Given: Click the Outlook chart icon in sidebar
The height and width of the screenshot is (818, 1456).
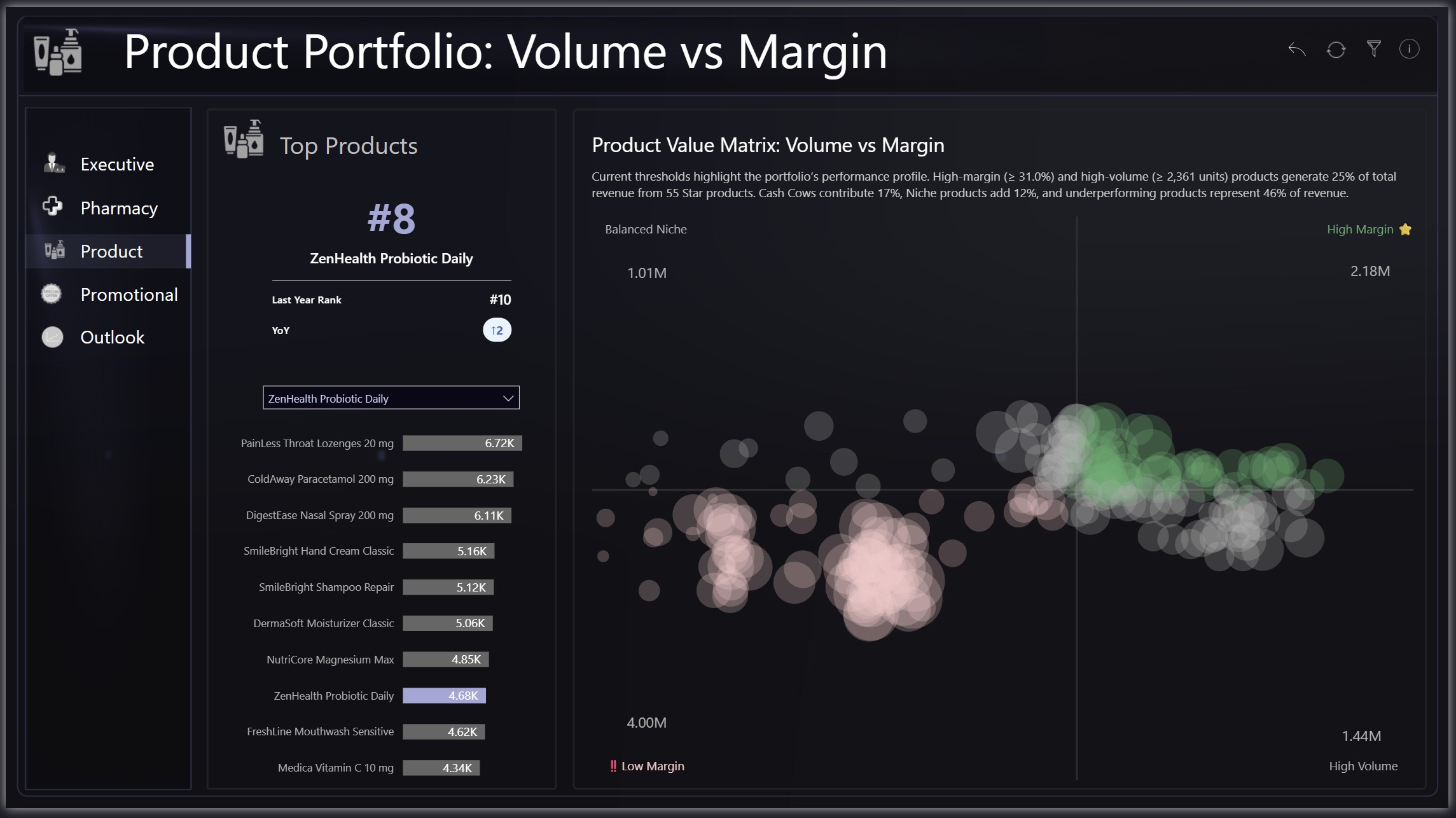Looking at the screenshot, I should click(x=52, y=336).
